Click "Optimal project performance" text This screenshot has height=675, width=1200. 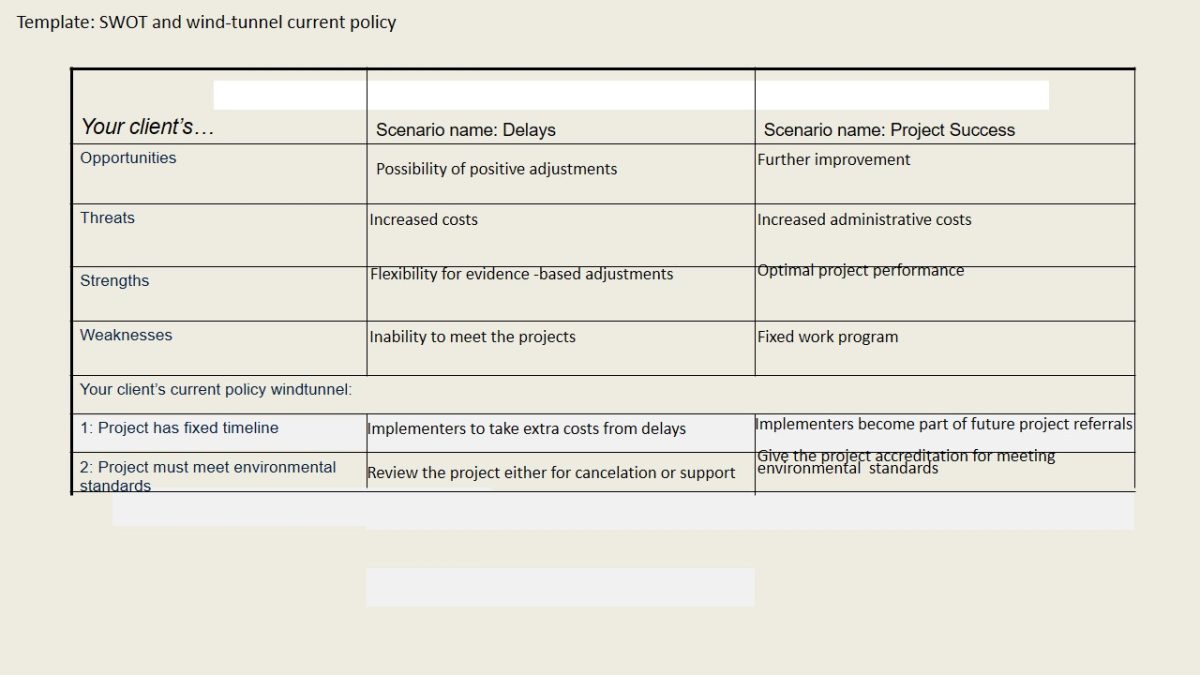pos(860,271)
